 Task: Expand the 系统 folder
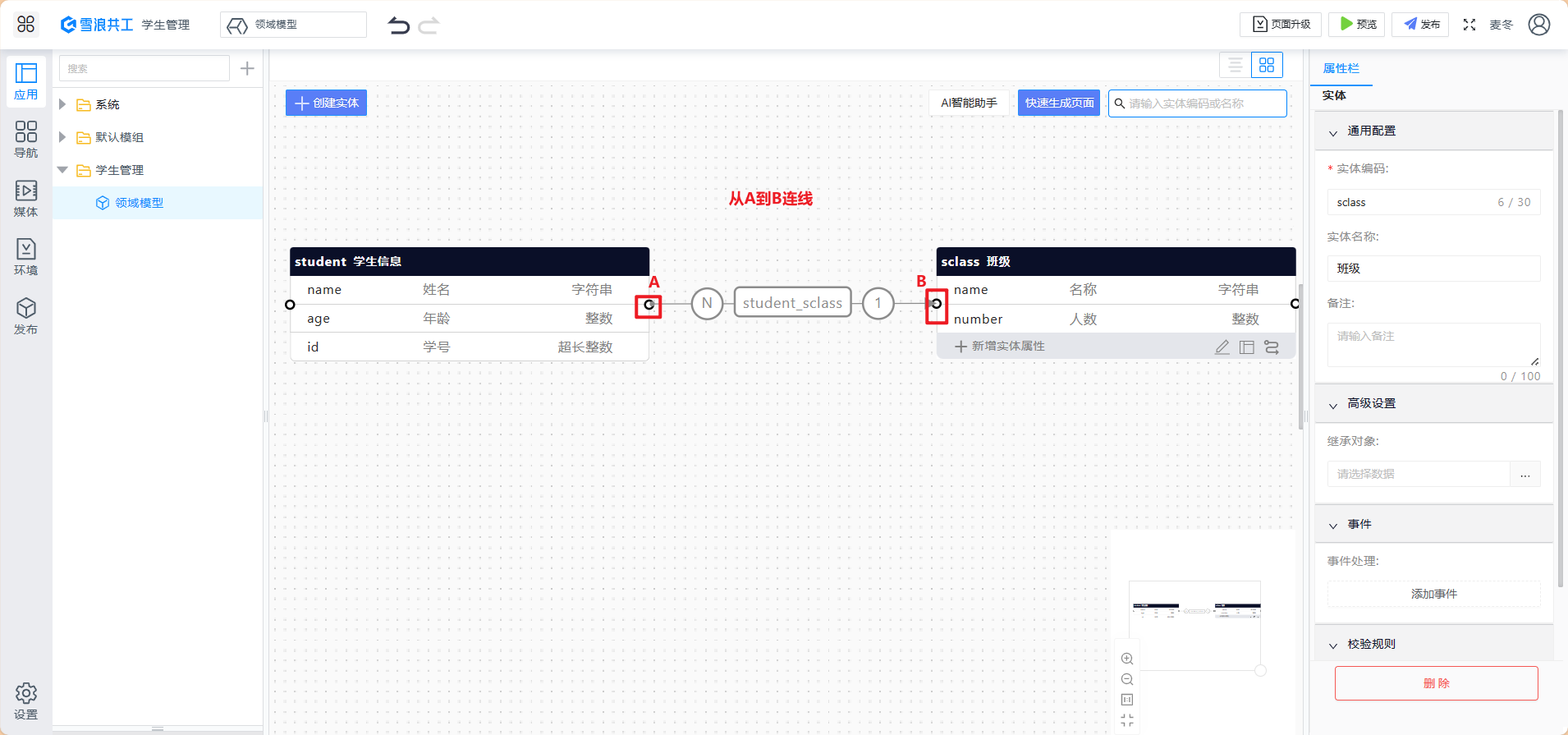coord(62,104)
